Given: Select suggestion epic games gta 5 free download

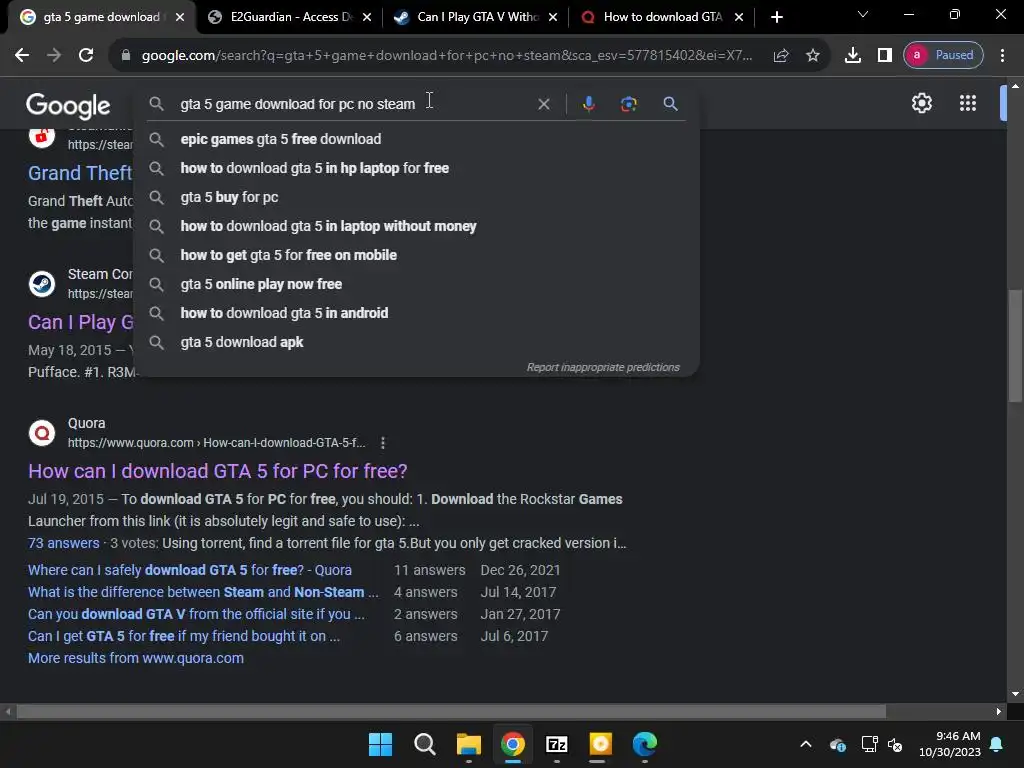Looking at the screenshot, I should pos(416,139).
